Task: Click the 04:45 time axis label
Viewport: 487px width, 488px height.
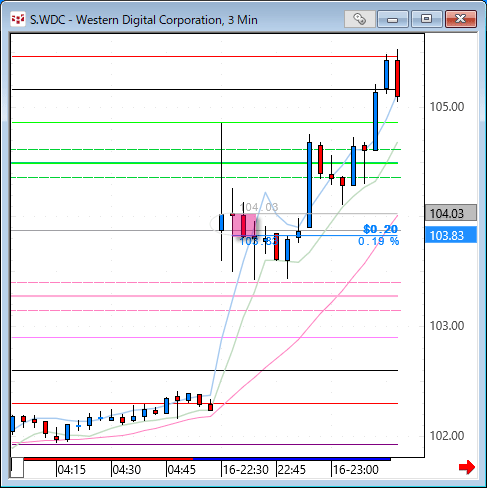Action: point(181,470)
